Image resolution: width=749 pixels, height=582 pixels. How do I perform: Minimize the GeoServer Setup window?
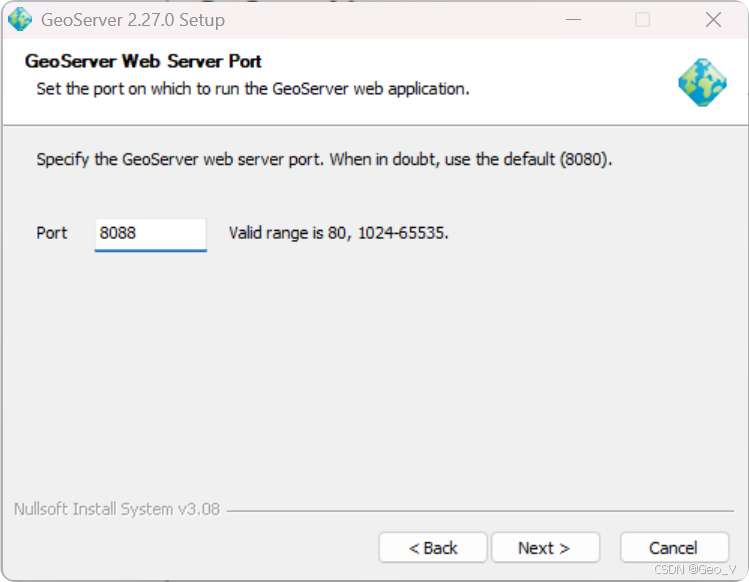[x=573, y=20]
